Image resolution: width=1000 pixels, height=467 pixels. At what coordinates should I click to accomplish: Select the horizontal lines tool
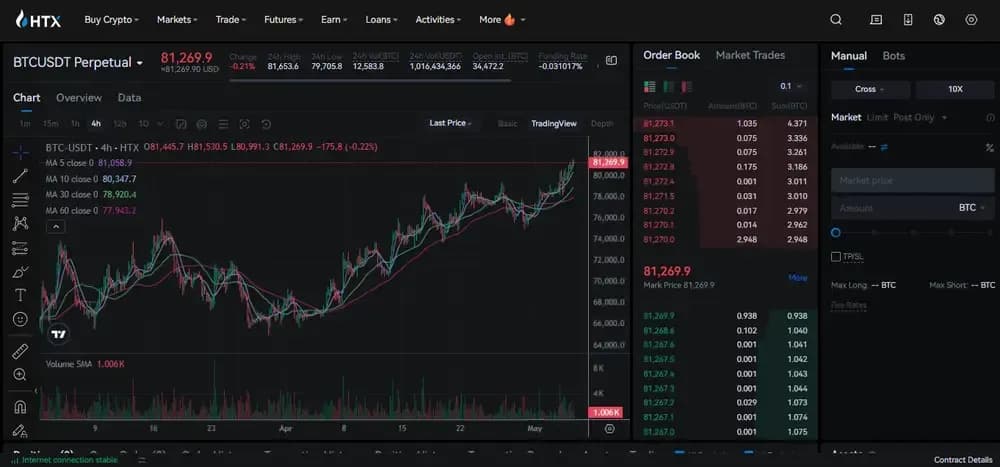coord(20,200)
